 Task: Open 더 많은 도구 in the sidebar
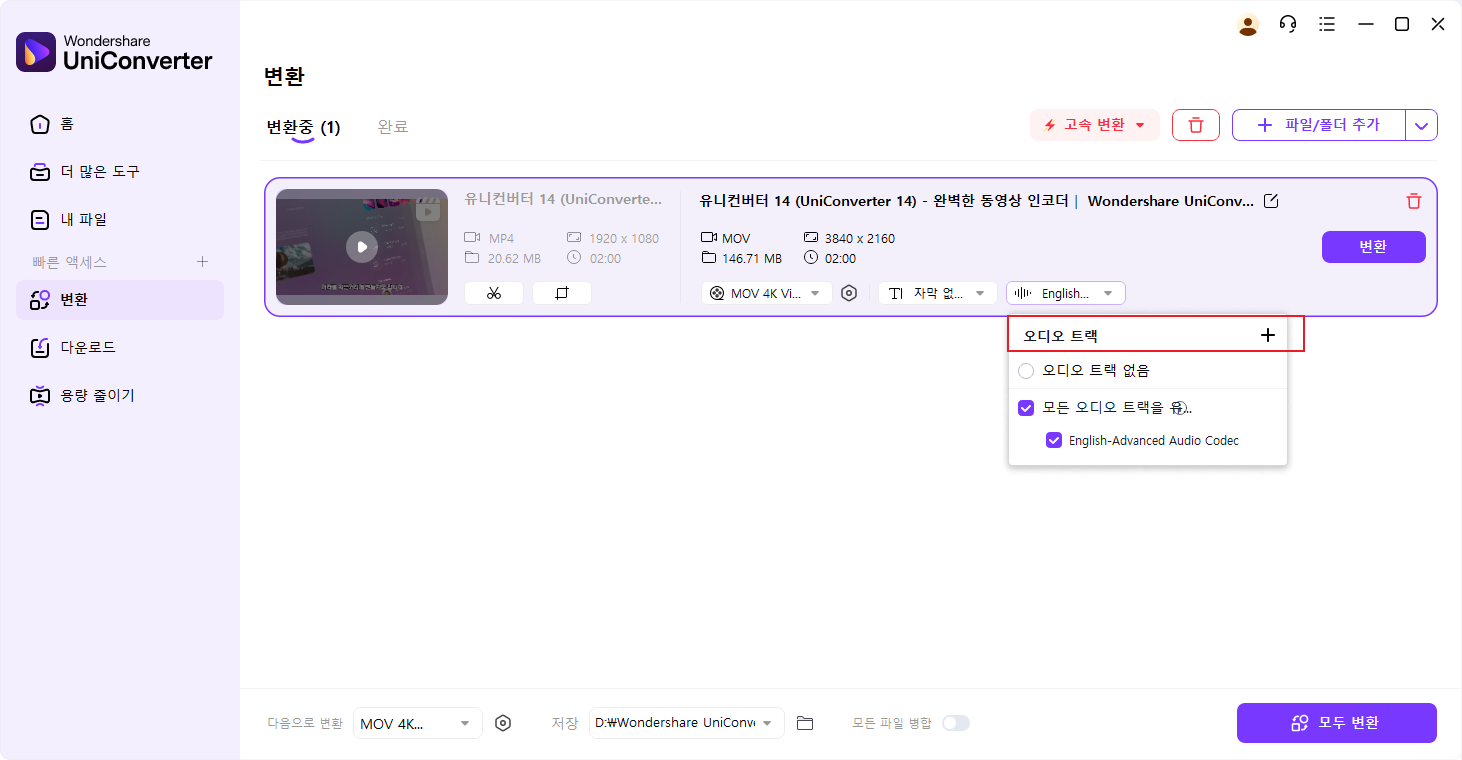tap(120, 172)
